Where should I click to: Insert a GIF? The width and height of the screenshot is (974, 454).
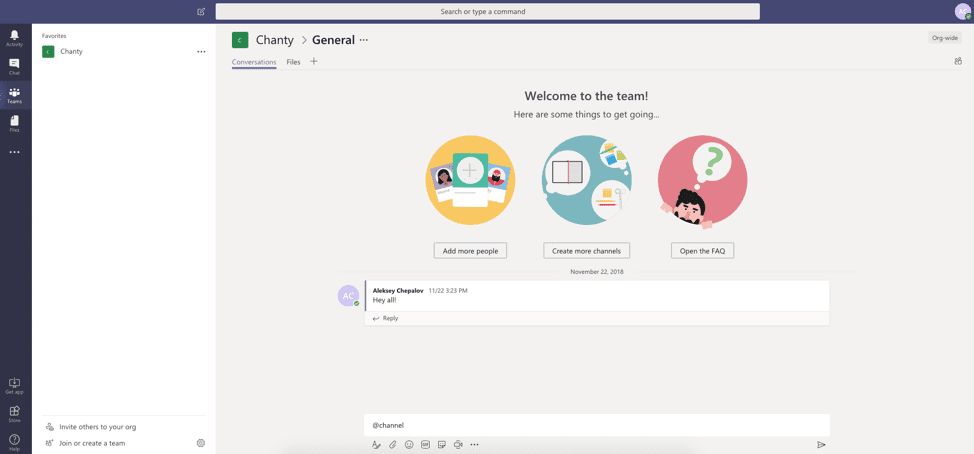pyautogui.click(x=426, y=444)
